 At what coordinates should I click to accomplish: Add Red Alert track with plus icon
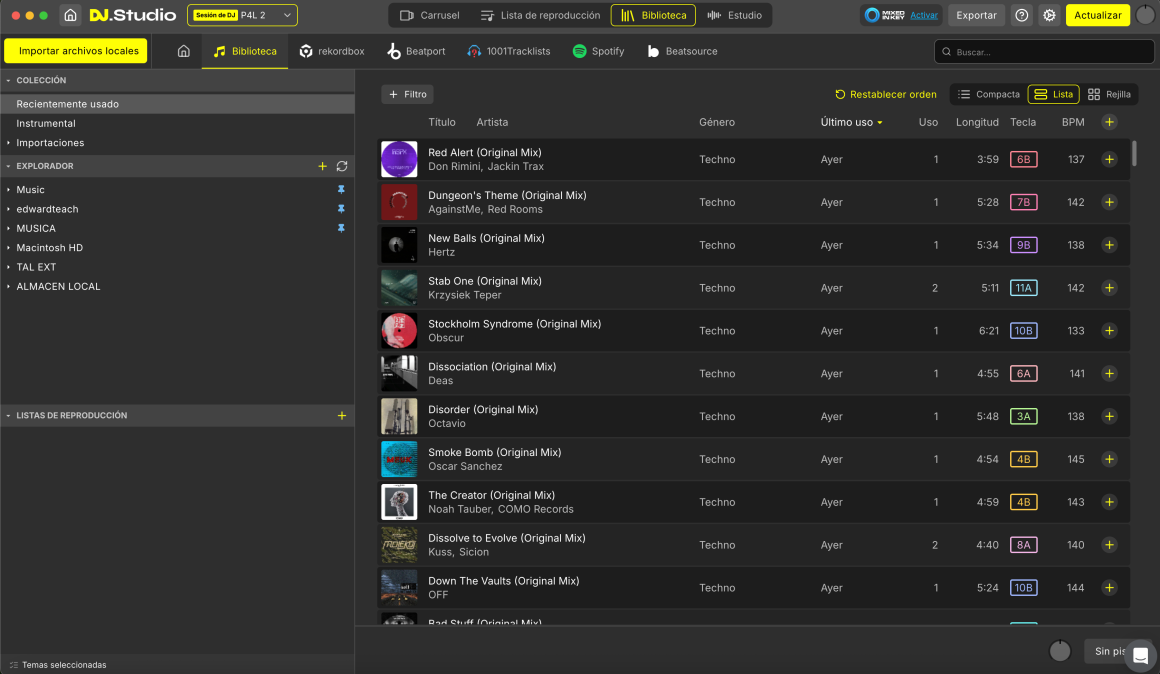(x=1109, y=159)
